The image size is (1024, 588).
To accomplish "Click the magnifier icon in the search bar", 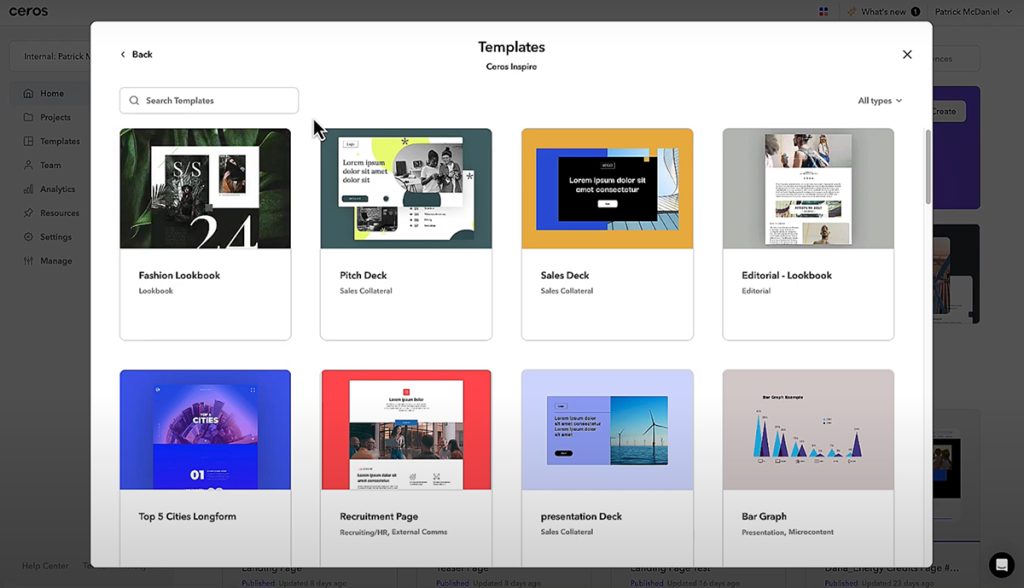I will [x=134, y=100].
